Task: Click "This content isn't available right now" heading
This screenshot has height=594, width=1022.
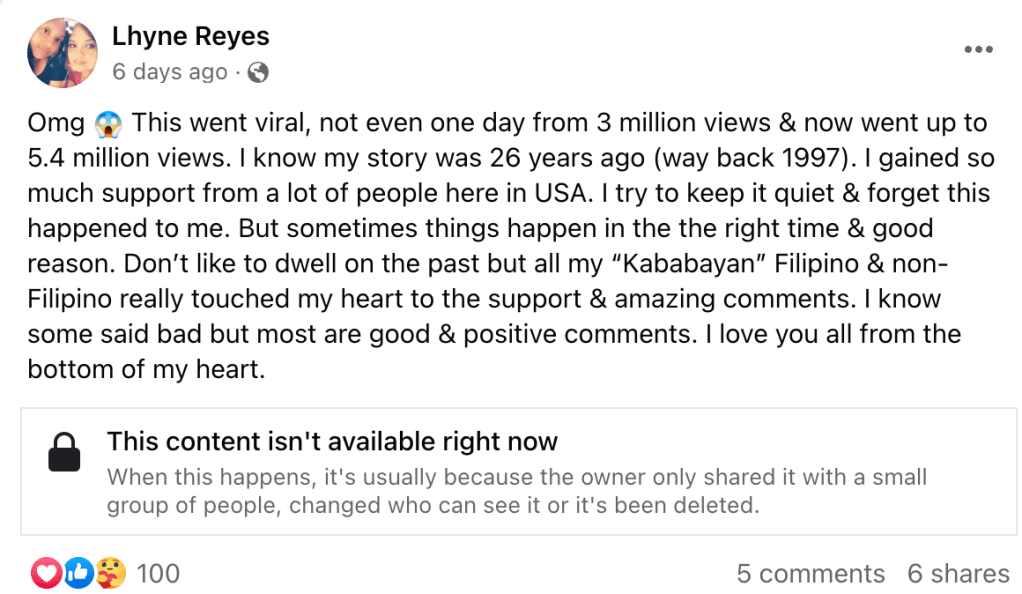Action: click(332, 442)
